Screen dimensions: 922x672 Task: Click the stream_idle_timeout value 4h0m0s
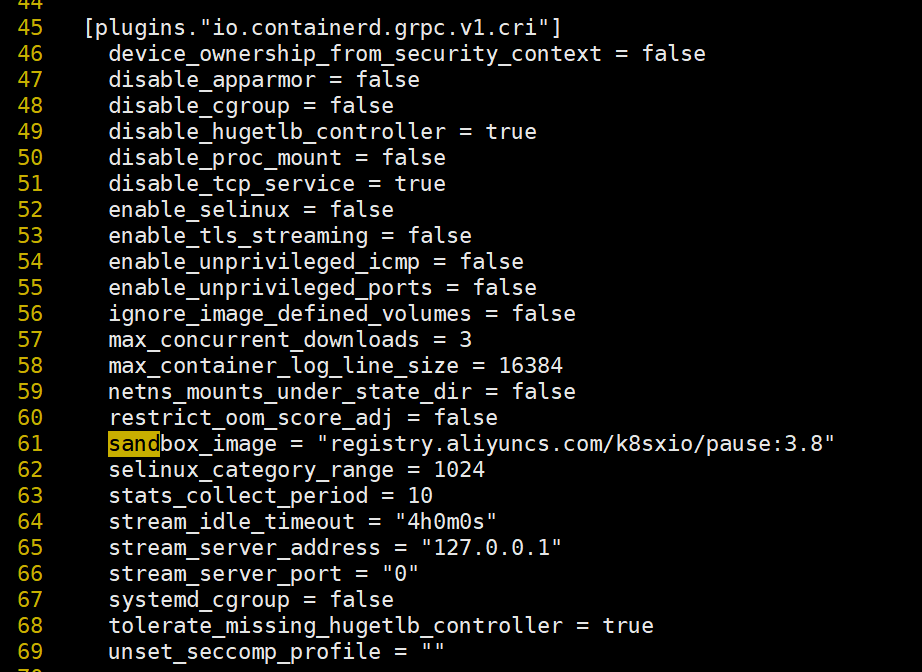pyautogui.click(x=446, y=521)
